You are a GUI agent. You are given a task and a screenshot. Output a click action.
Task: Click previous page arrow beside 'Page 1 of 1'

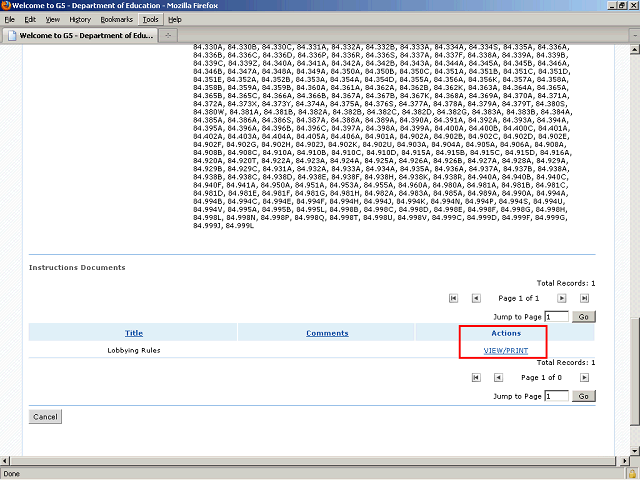coord(476,298)
